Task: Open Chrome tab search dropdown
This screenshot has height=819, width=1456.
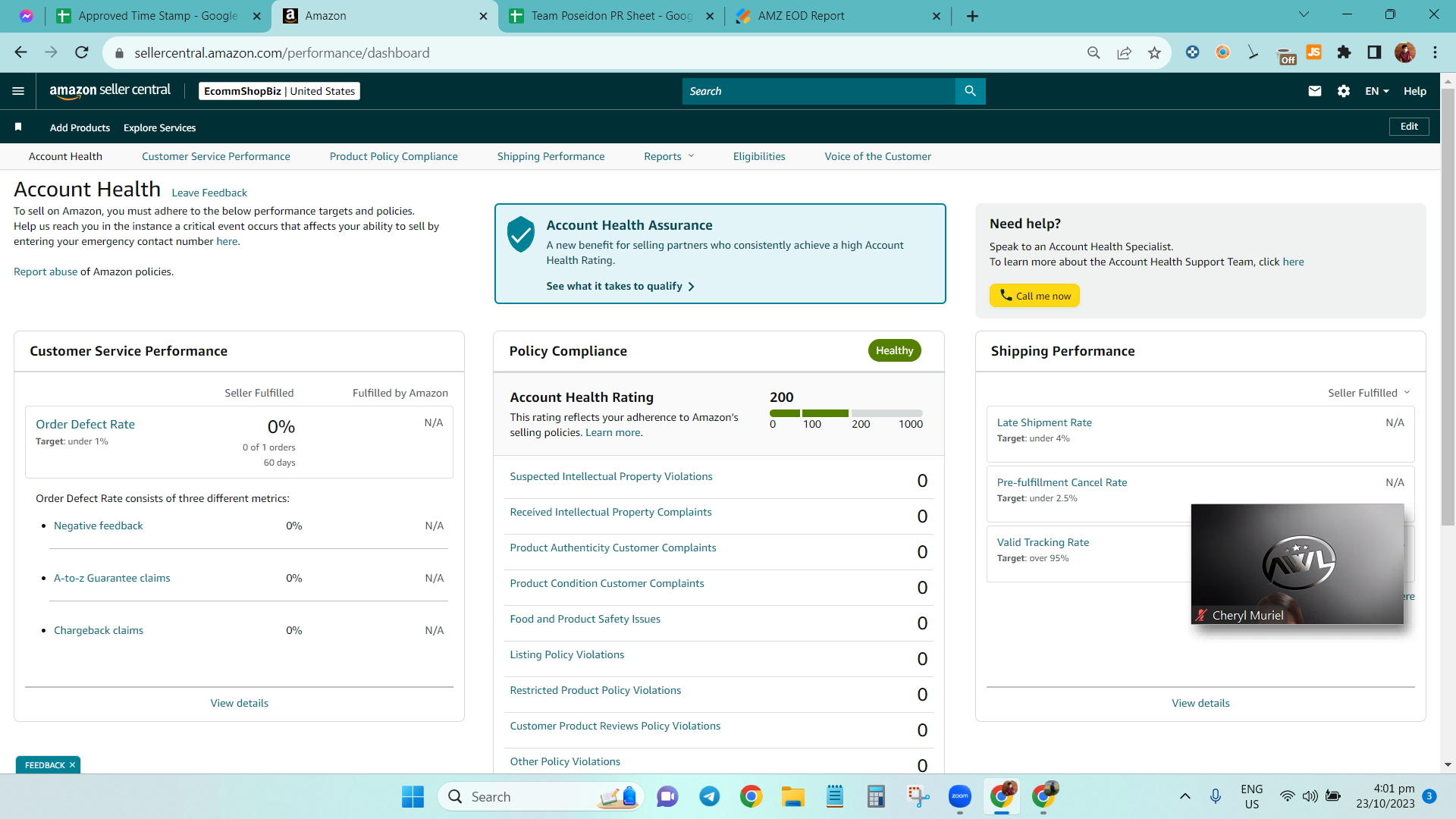Action: [x=1304, y=14]
